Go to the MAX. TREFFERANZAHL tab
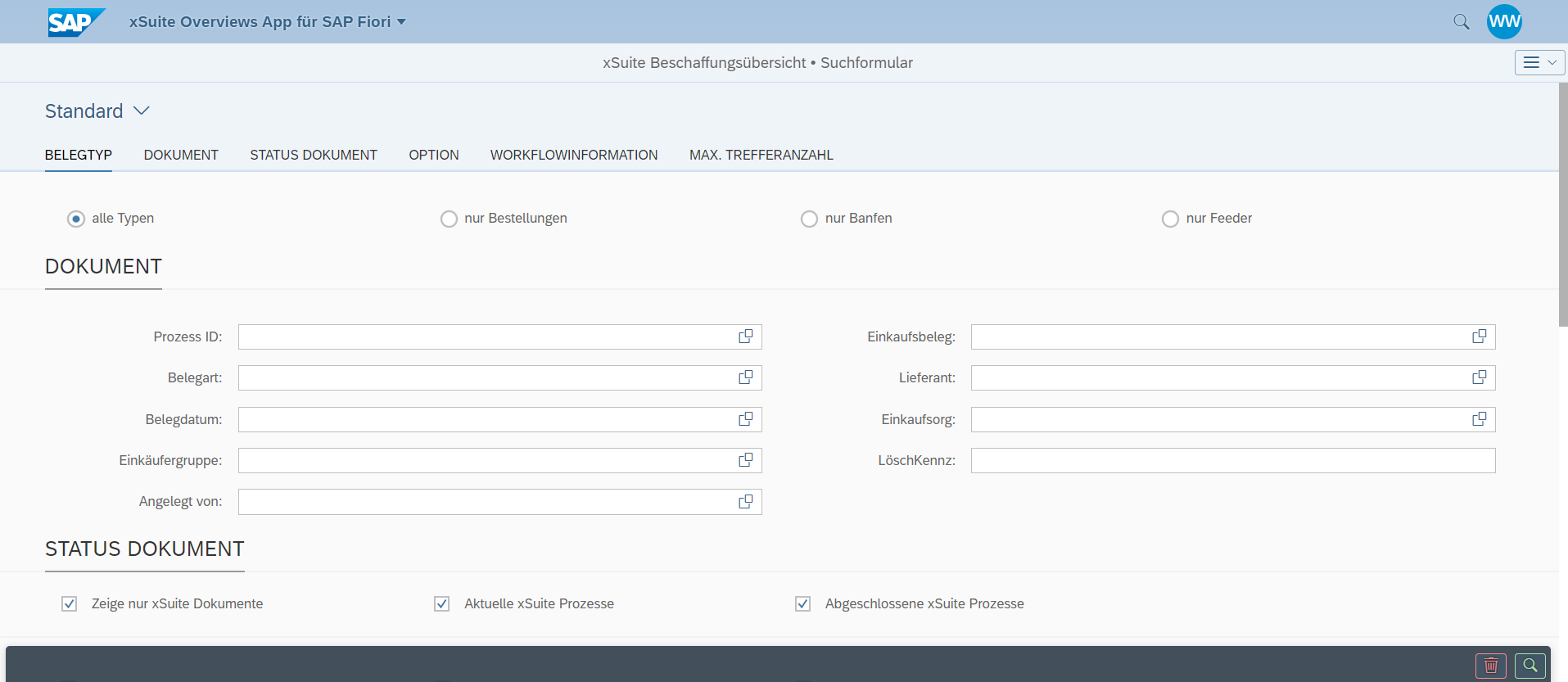1568x682 pixels. [761, 155]
